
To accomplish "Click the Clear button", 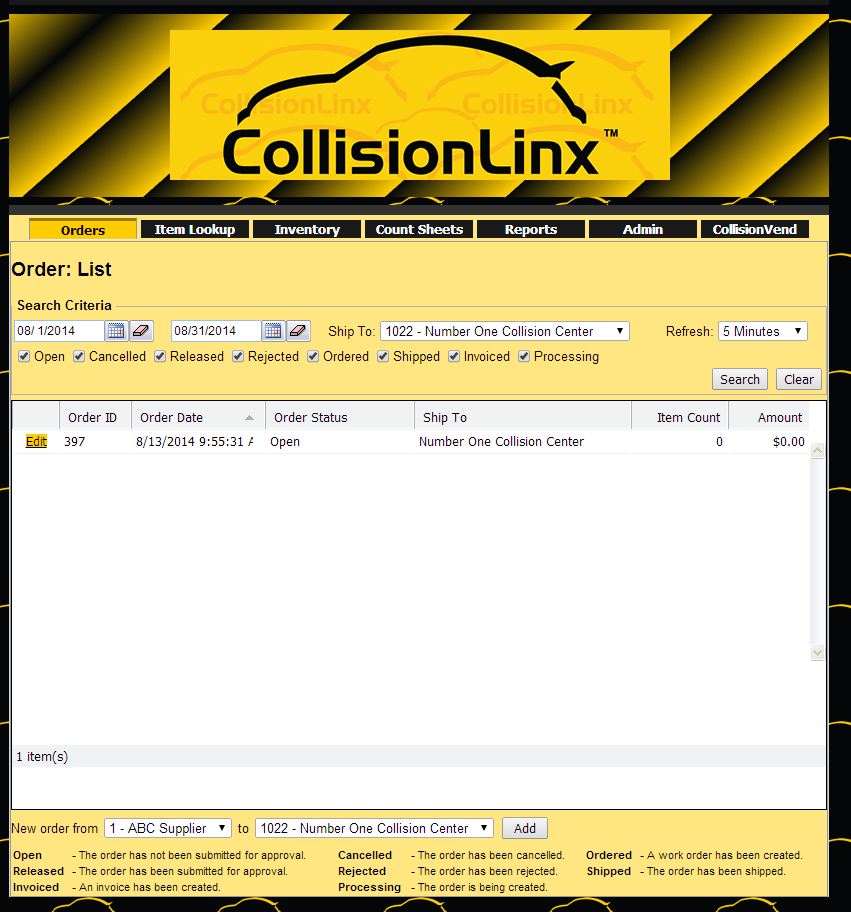I will (x=799, y=379).
